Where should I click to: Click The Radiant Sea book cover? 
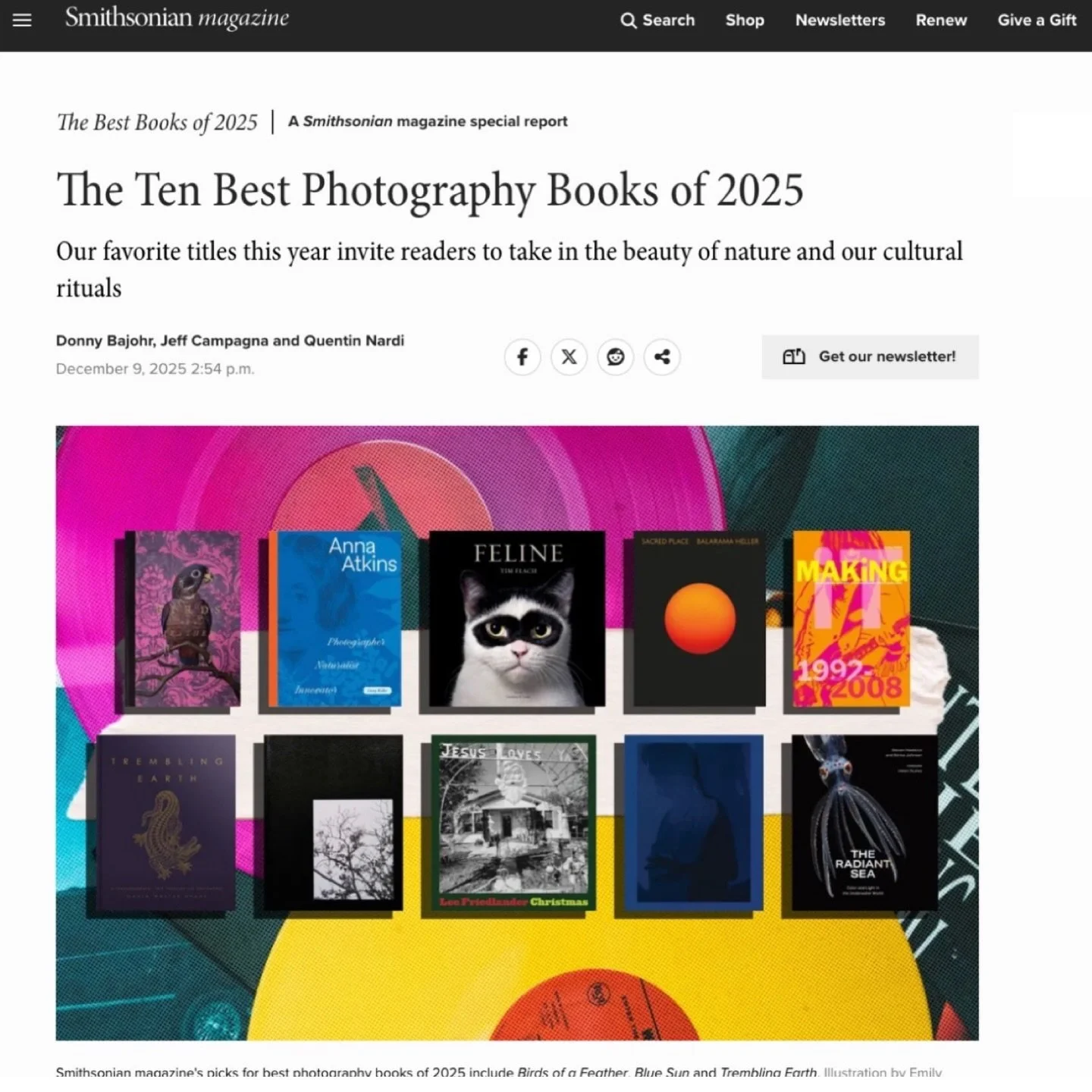(x=864, y=823)
